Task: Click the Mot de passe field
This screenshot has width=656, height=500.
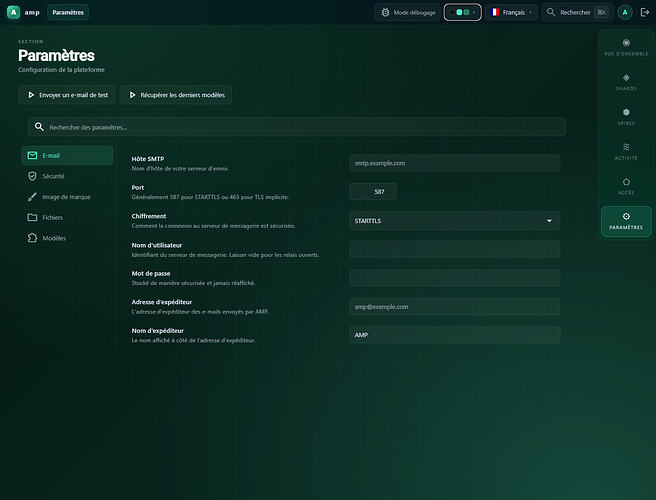Action: pos(454,278)
